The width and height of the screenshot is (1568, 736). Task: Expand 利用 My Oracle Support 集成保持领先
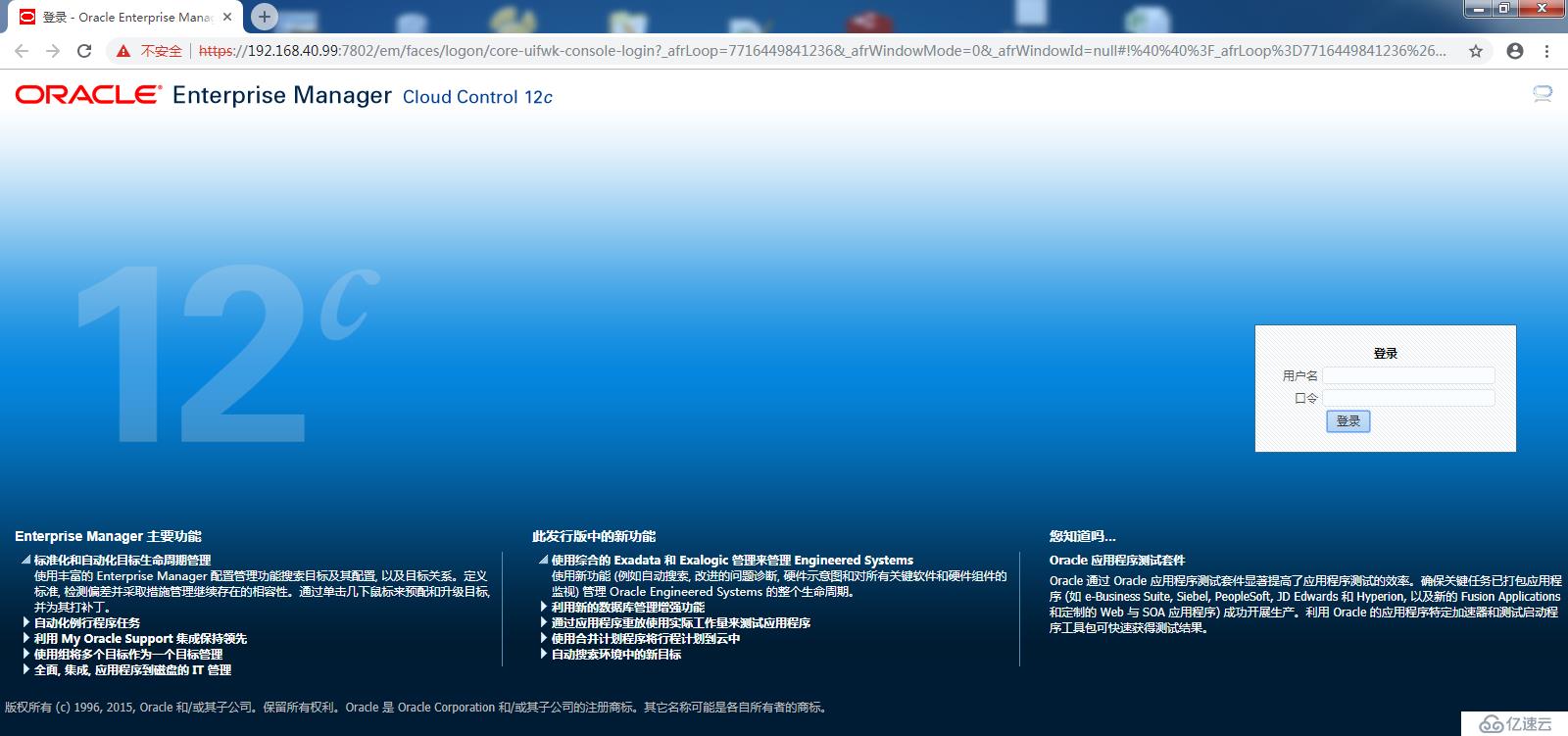pos(25,638)
